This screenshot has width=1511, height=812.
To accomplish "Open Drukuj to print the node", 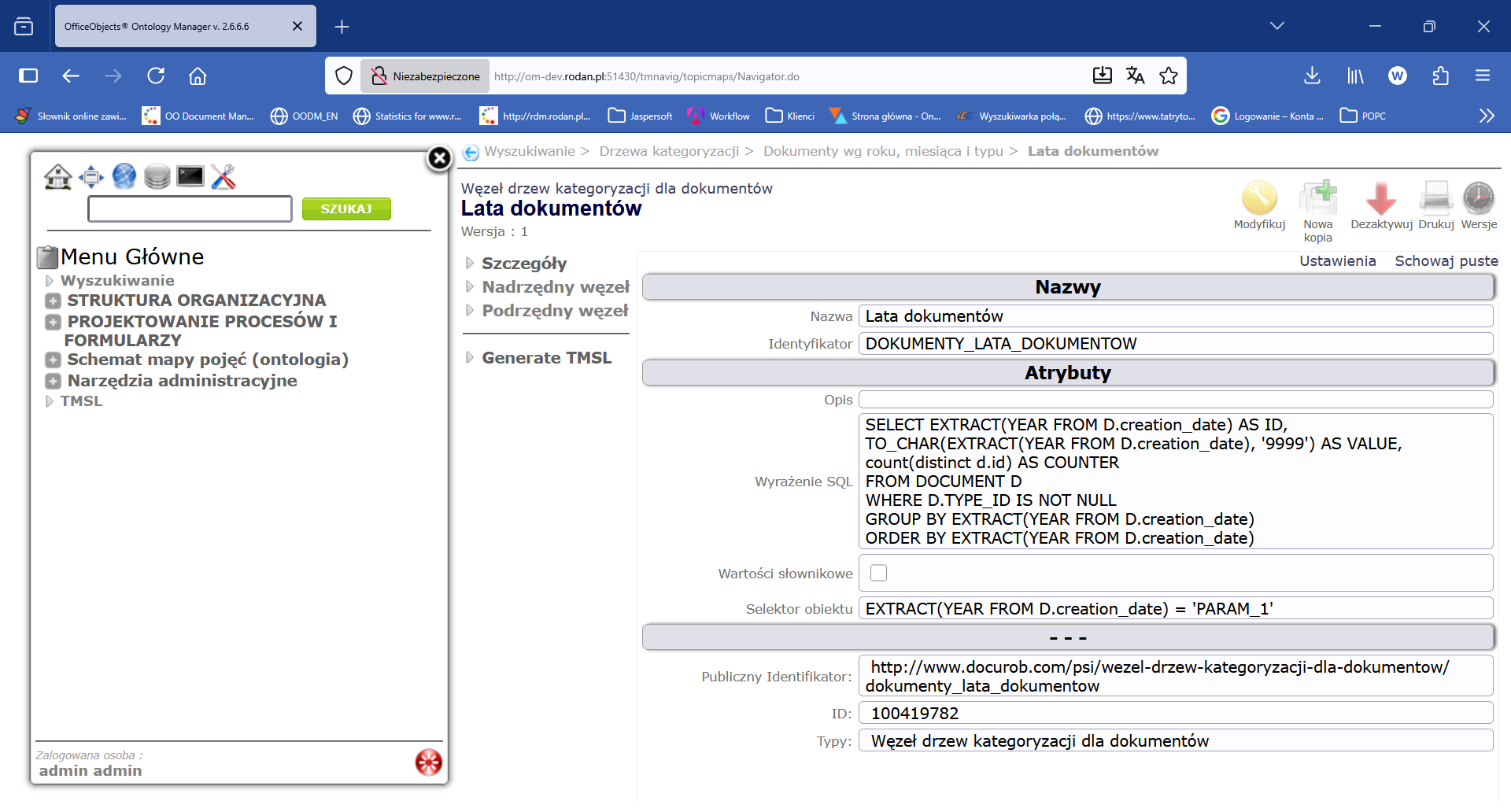I will [1436, 199].
